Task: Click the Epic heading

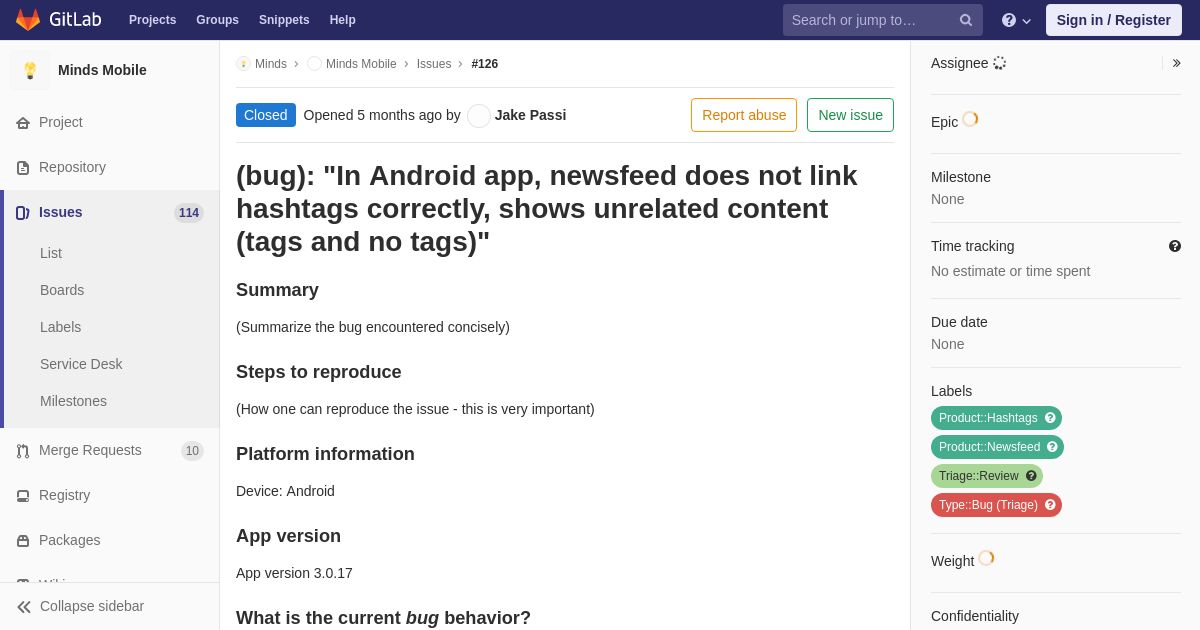Action: 944,122
